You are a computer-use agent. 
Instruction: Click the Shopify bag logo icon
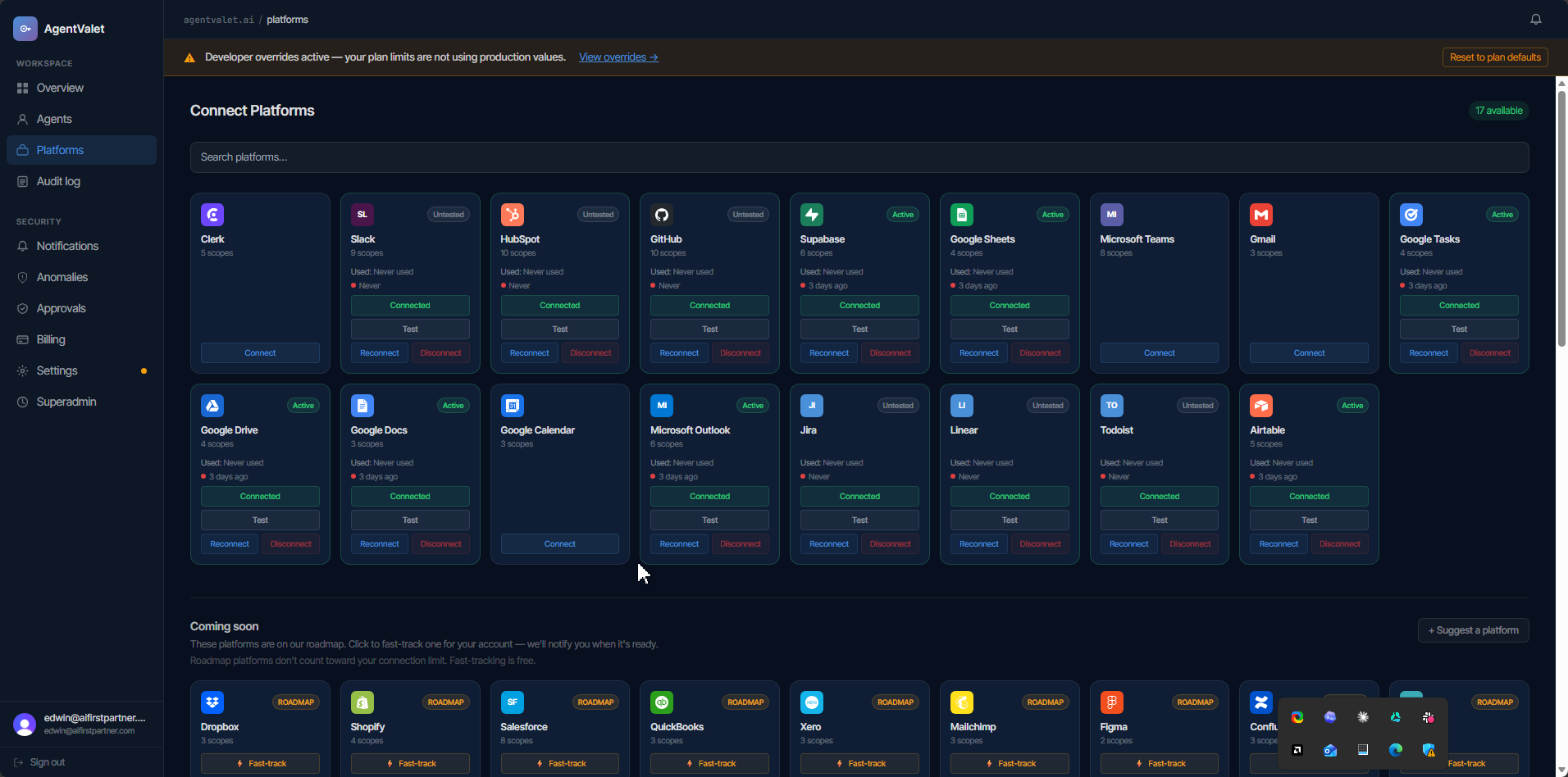pos(362,702)
